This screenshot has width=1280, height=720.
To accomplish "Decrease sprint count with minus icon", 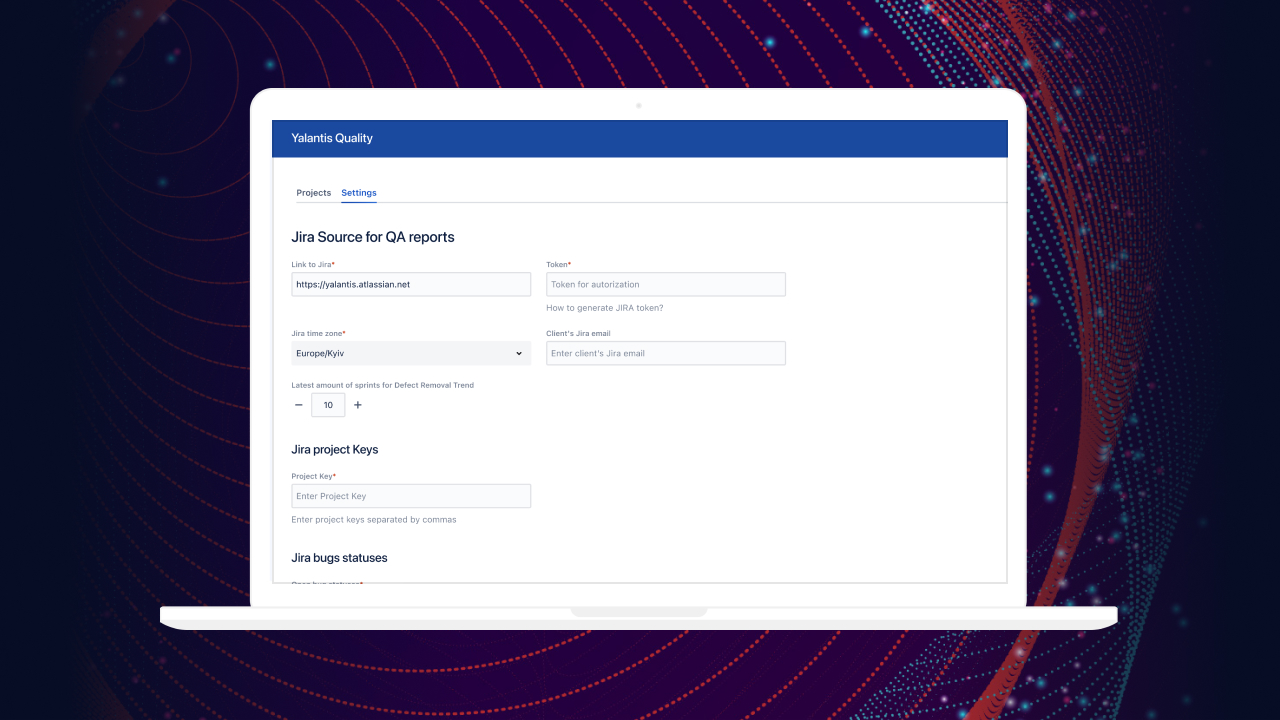I will tap(298, 405).
